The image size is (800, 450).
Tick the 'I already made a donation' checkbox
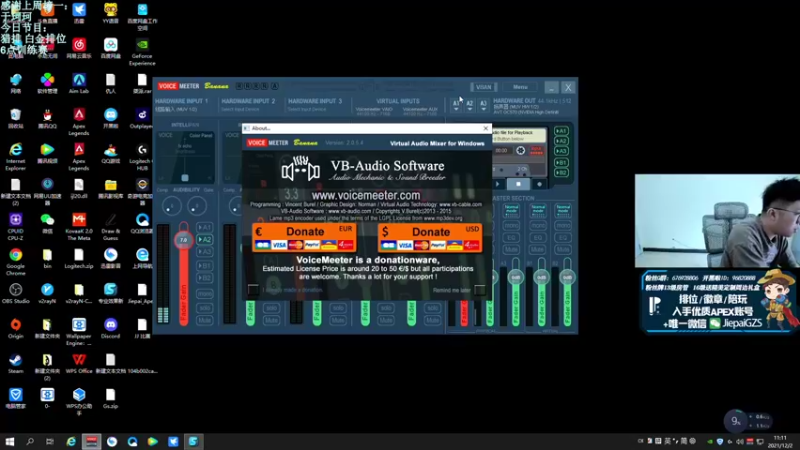(253, 290)
